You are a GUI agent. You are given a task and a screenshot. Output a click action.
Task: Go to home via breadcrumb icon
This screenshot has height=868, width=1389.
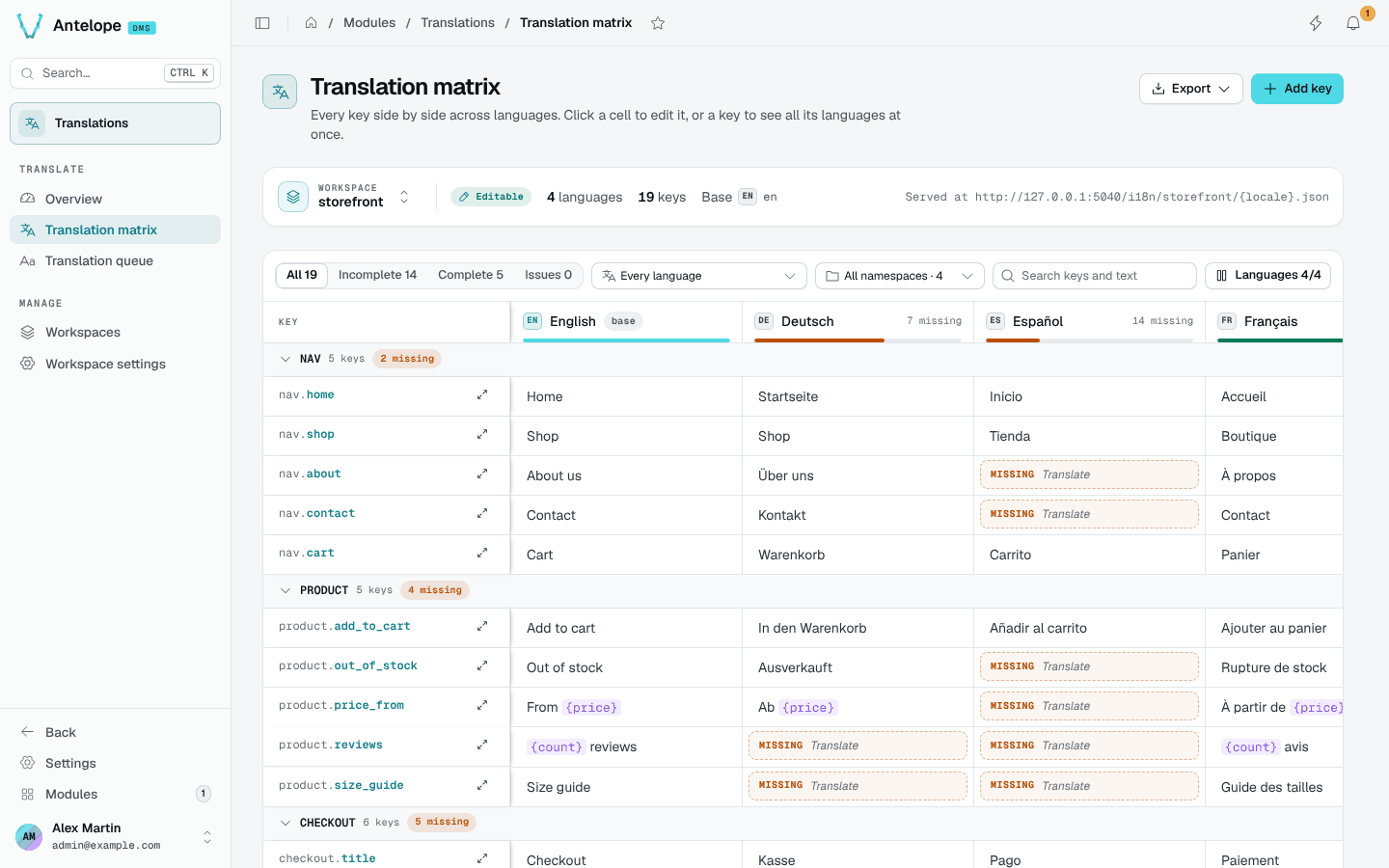tap(312, 23)
